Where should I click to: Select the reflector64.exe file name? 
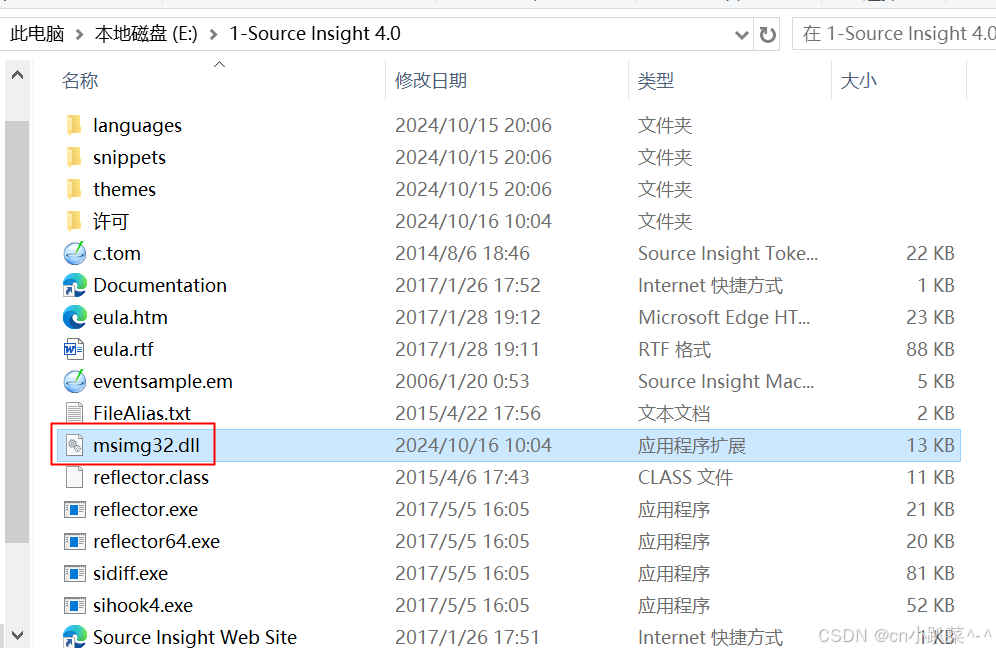(x=156, y=541)
